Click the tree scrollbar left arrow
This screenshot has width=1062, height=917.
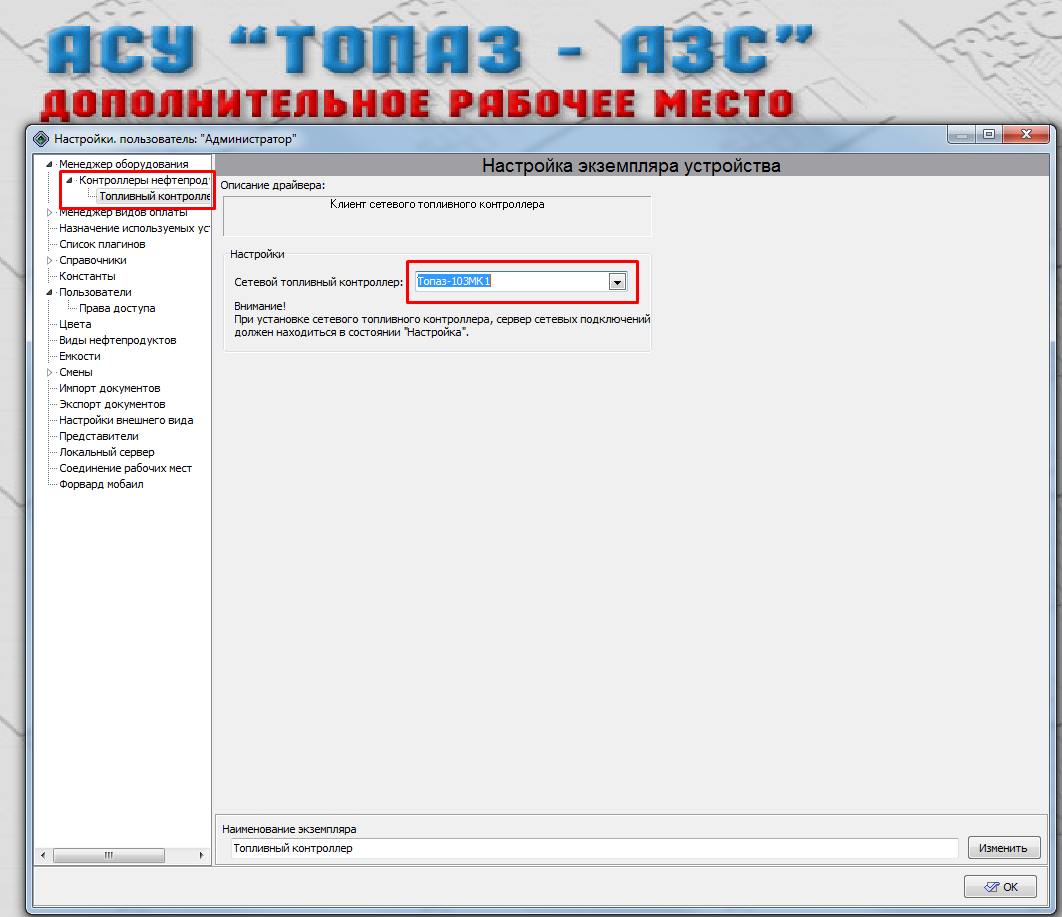click(43, 855)
